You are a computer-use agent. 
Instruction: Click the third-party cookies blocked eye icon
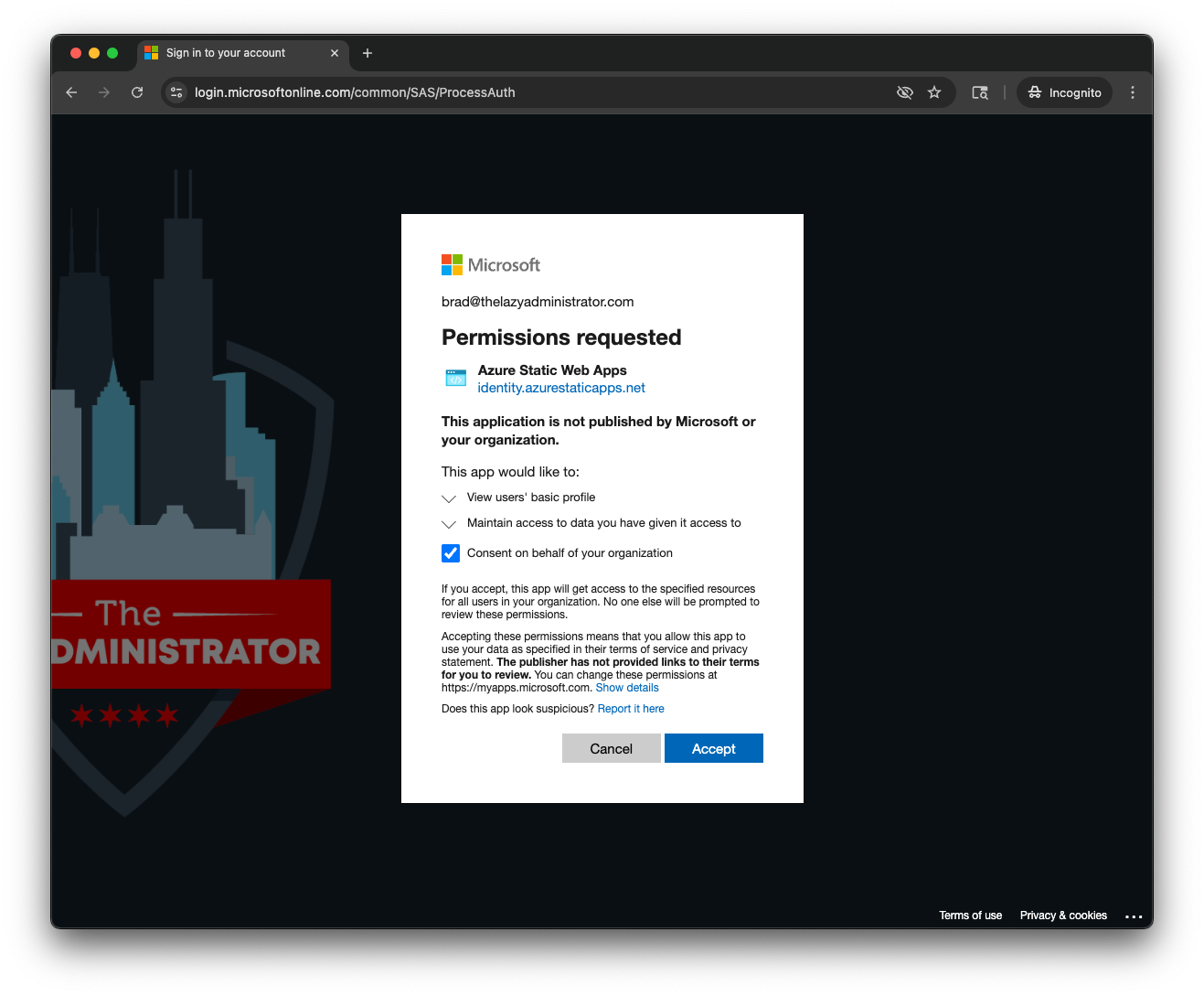[905, 92]
